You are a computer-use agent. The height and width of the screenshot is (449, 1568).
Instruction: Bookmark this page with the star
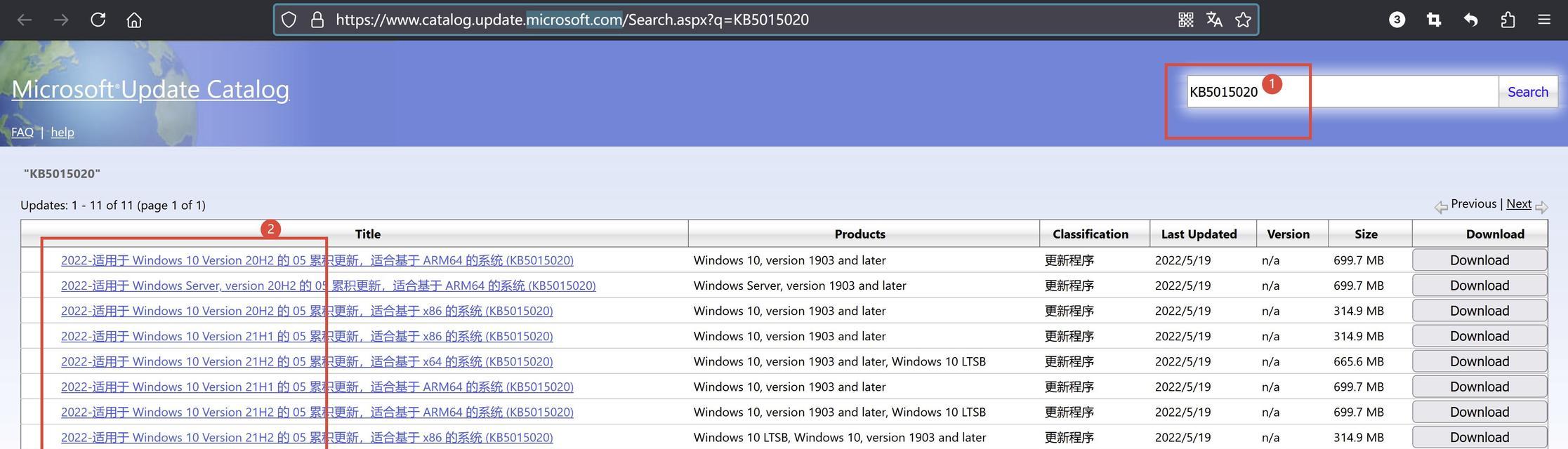tap(1243, 20)
